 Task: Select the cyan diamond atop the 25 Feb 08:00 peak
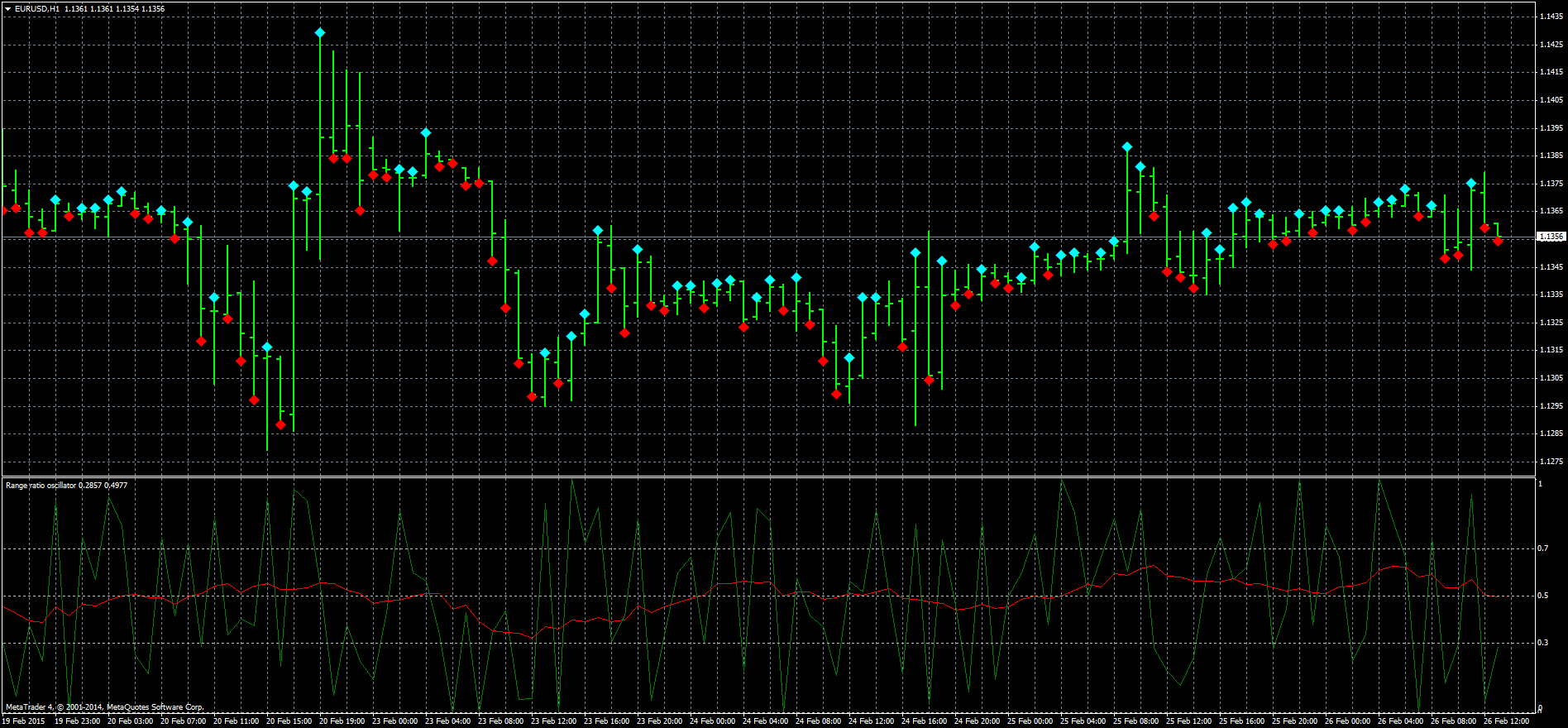pyautogui.click(x=1127, y=147)
